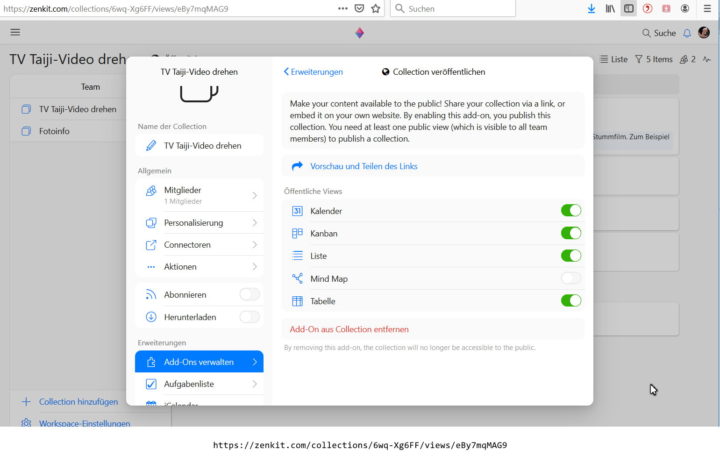This screenshot has width=720, height=464.
Task: Open Connectoren settings entry
Action: click(x=199, y=244)
